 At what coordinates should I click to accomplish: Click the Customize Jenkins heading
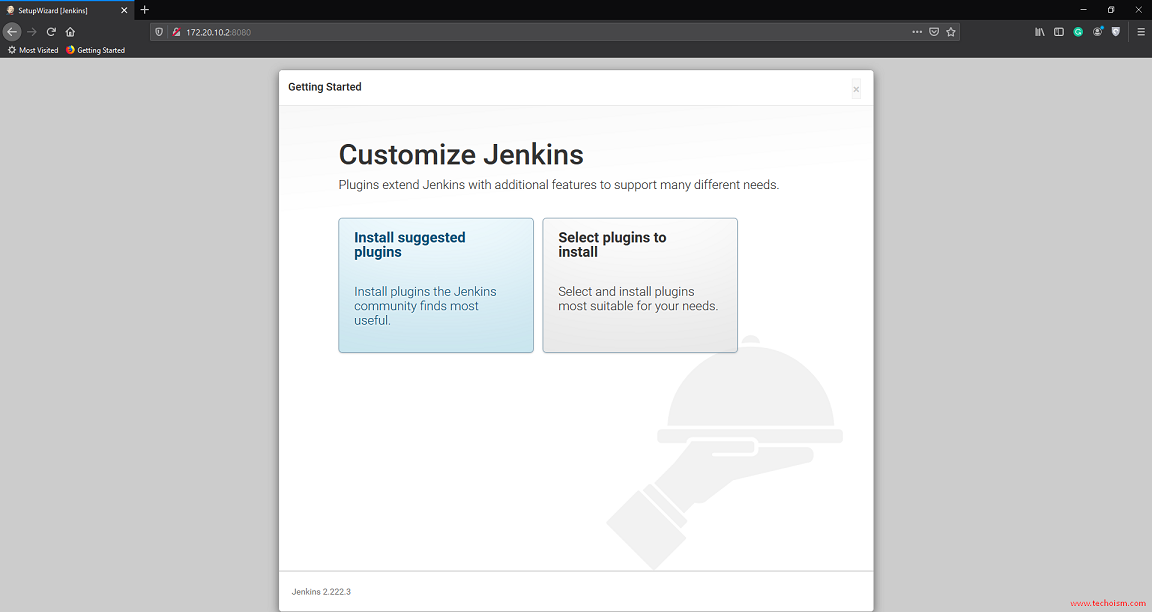(x=461, y=155)
